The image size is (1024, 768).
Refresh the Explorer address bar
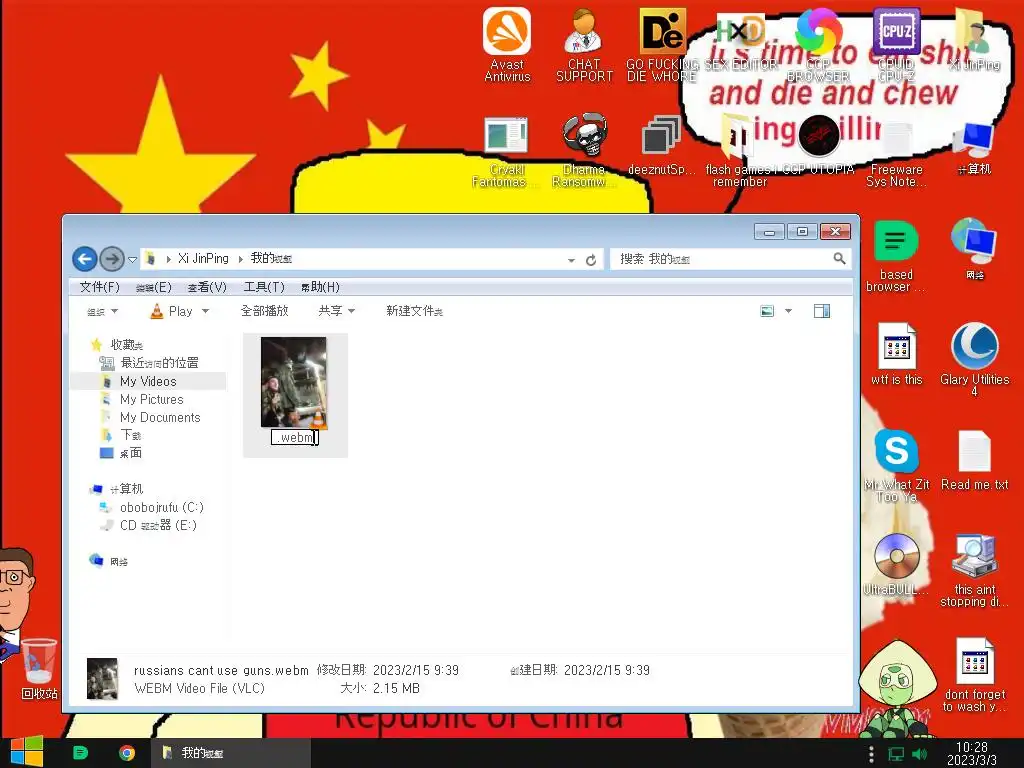coord(591,260)
